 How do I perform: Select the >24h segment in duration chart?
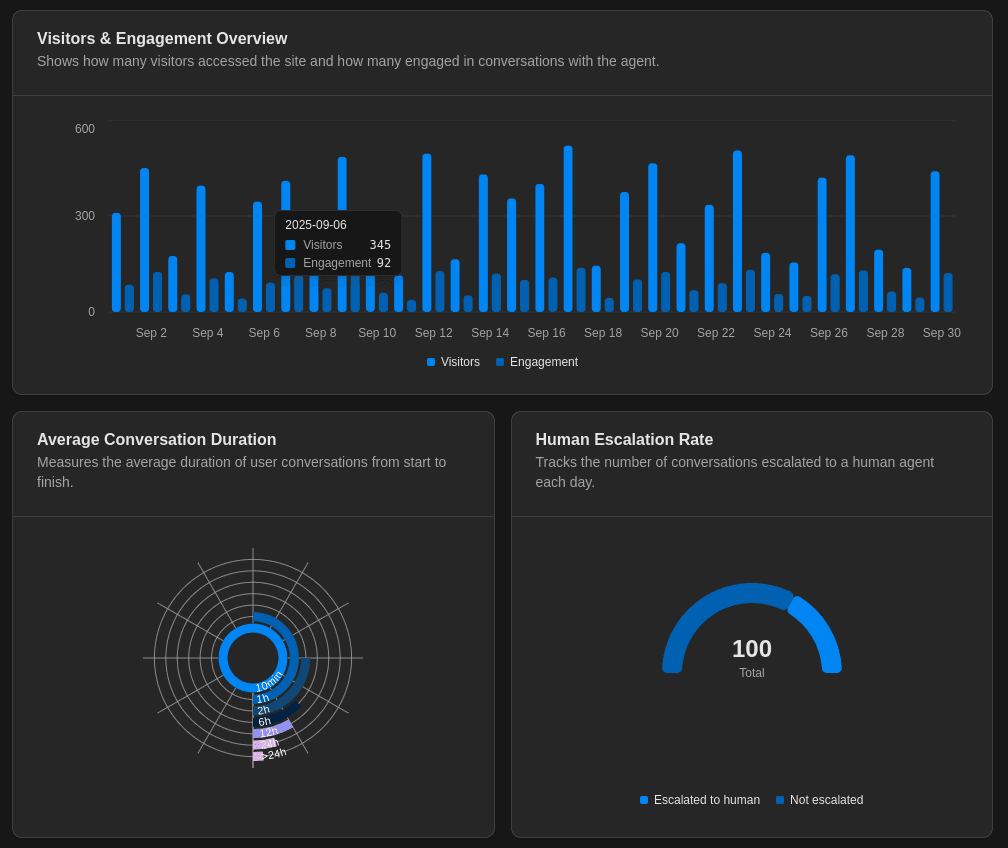pos(258,756)
